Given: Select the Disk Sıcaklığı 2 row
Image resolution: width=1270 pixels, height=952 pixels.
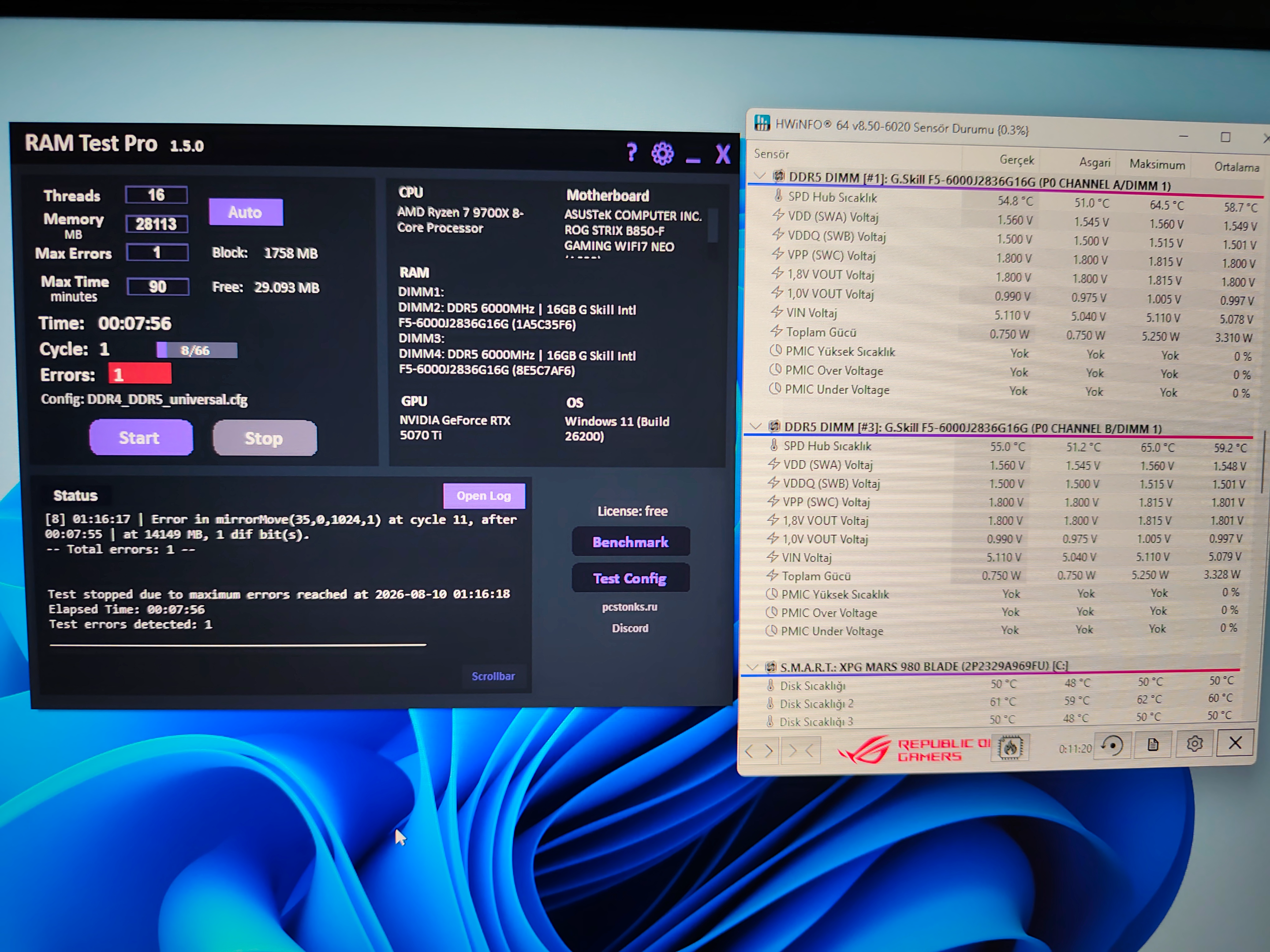Looking at the screenshot, I should (1000, 702).
